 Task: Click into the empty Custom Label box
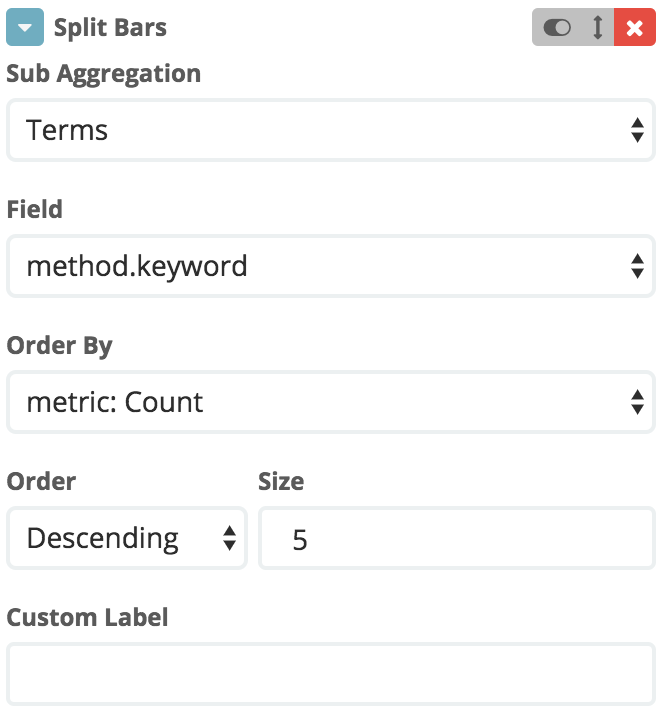click(x=331, y=674)
